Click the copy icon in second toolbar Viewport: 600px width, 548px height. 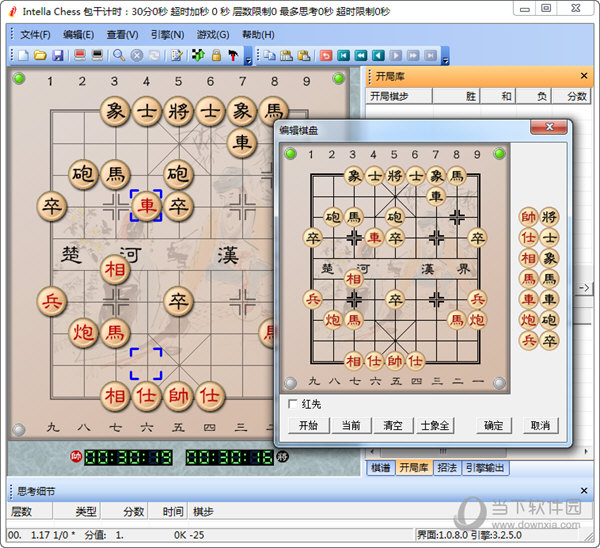pos(270,55)
